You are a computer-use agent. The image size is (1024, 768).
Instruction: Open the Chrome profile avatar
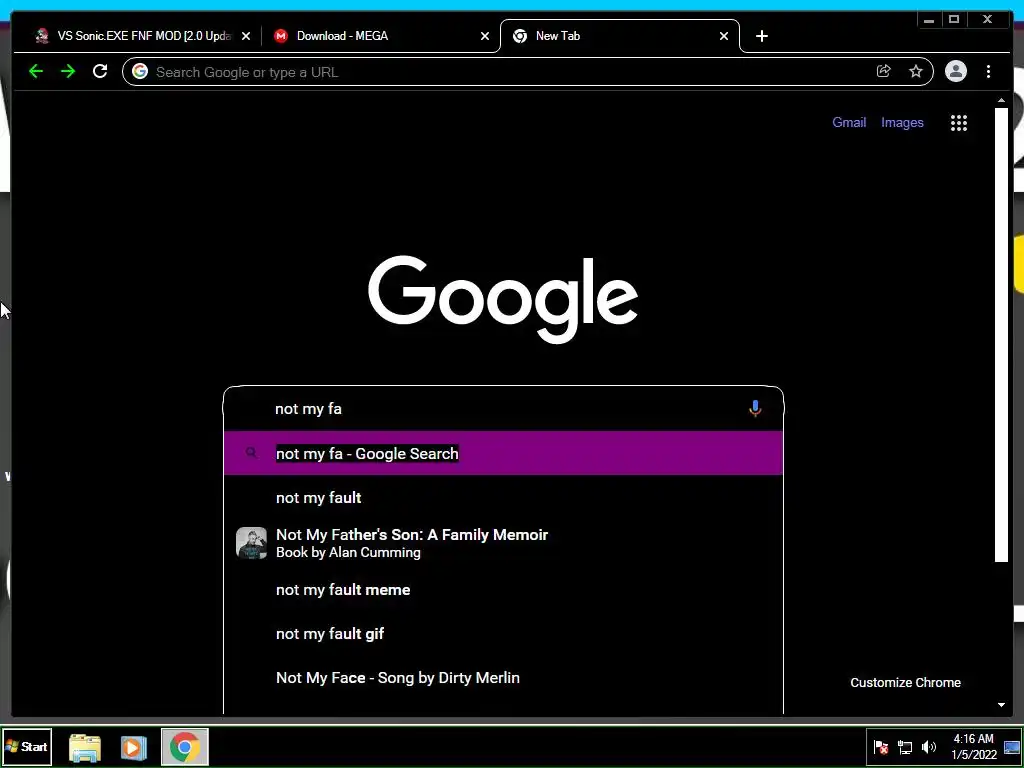tap(955, 71)
